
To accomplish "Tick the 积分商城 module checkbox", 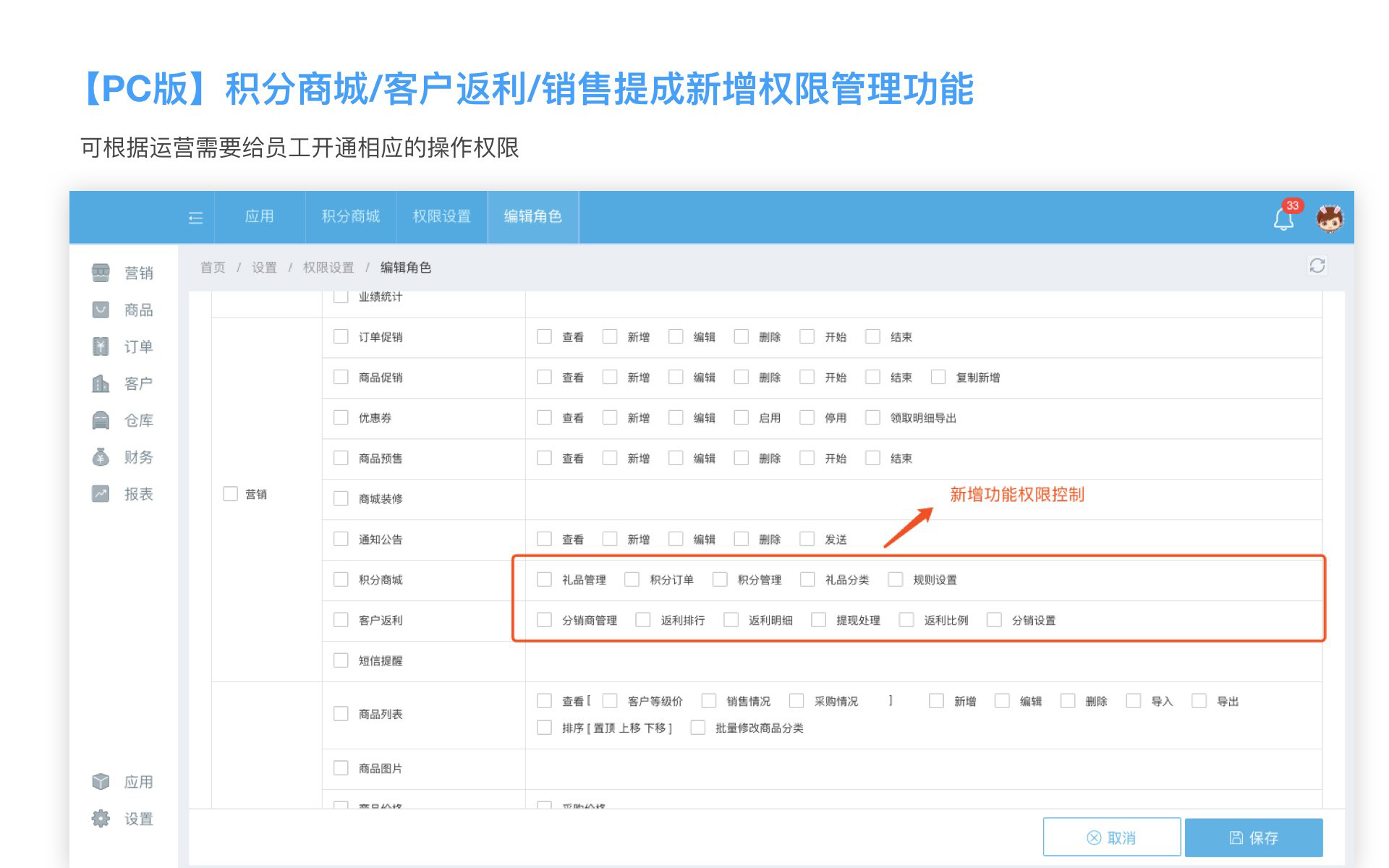I will [341, 579].
